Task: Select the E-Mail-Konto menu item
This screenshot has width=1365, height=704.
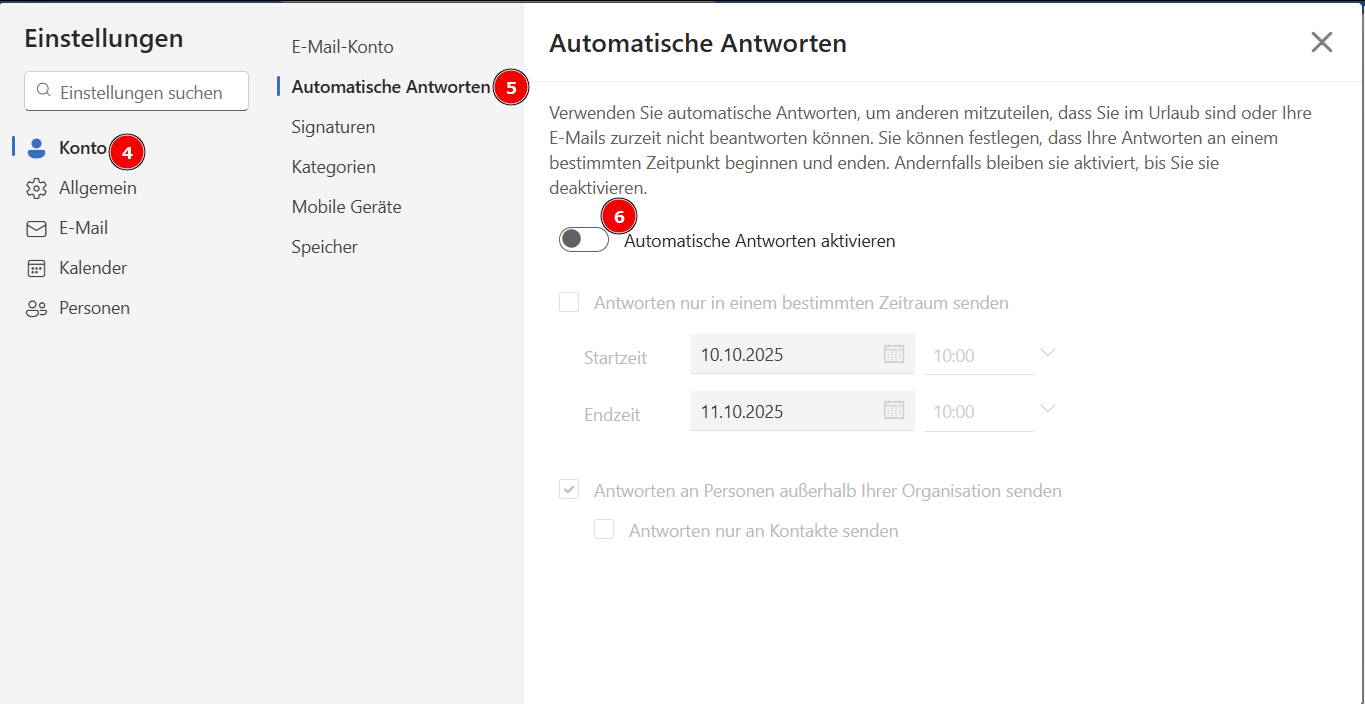Action: point(342,47)
